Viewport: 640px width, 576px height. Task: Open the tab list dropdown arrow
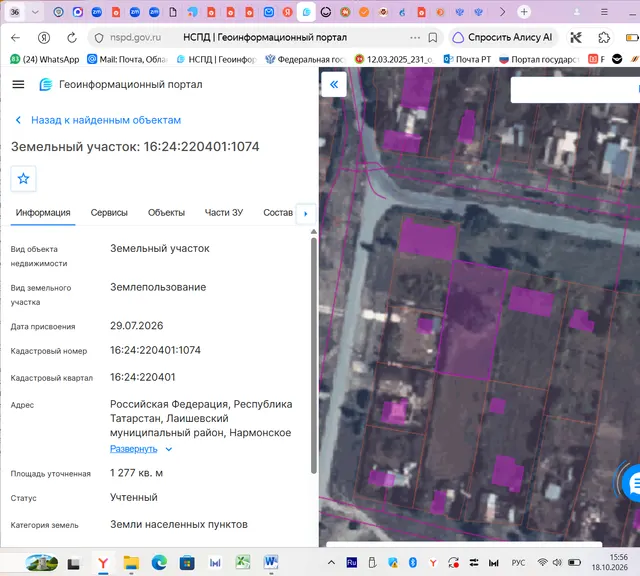35,12
